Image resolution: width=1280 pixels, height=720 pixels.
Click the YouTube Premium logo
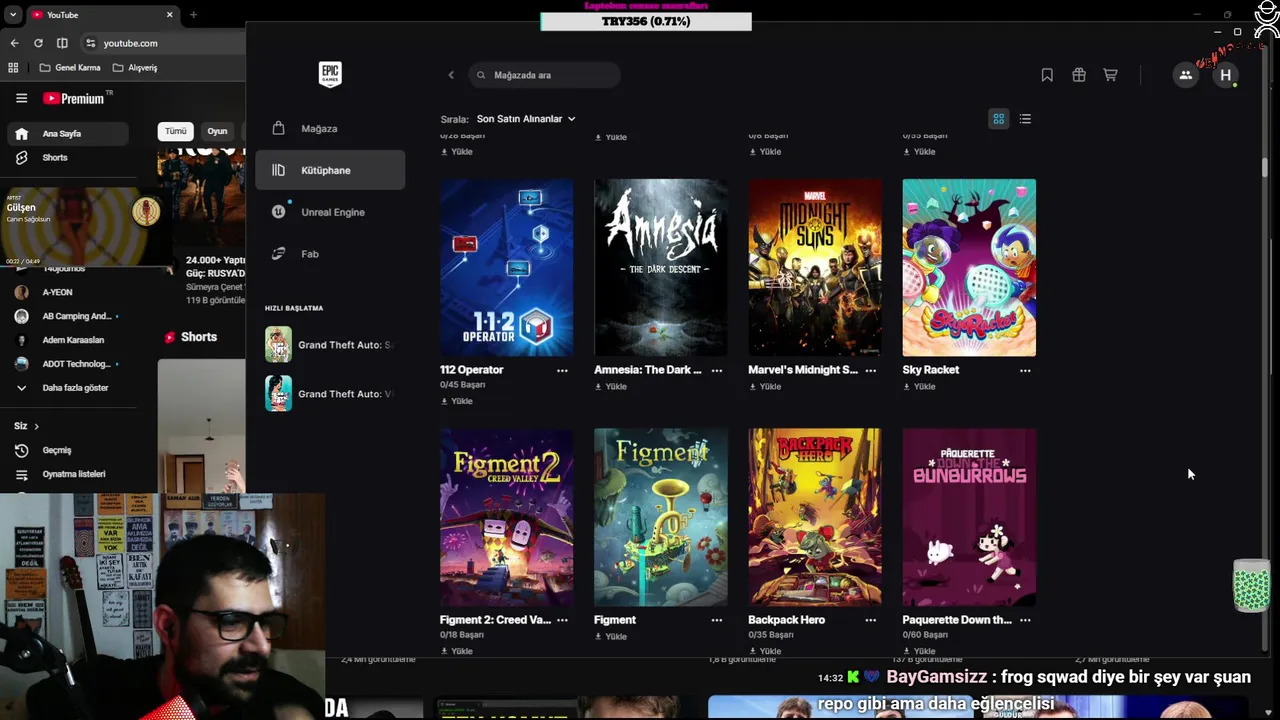coord(76,98)
